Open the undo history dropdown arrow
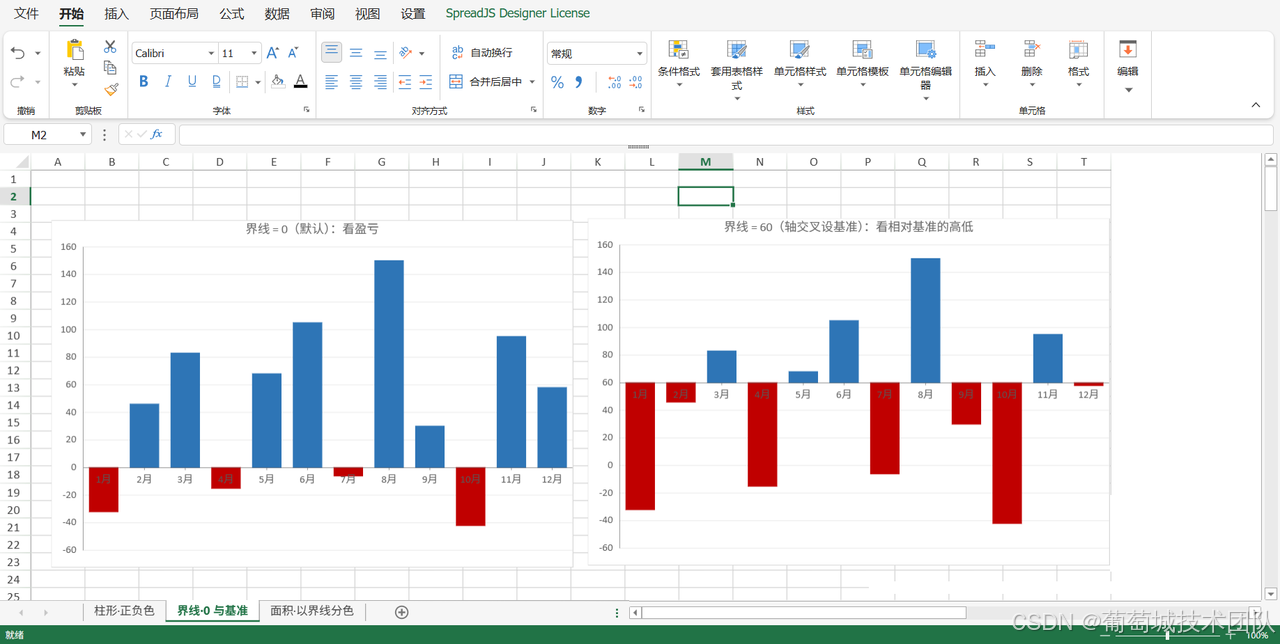 click(x=38, y=53)
